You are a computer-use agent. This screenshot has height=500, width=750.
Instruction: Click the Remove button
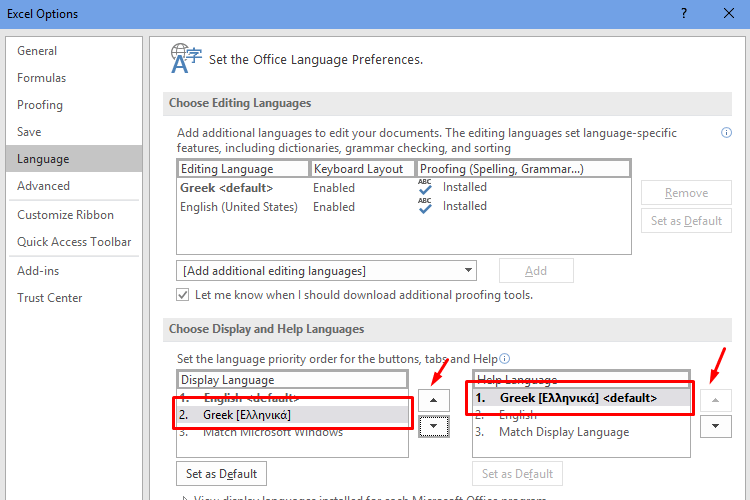(x=686, y=193)
